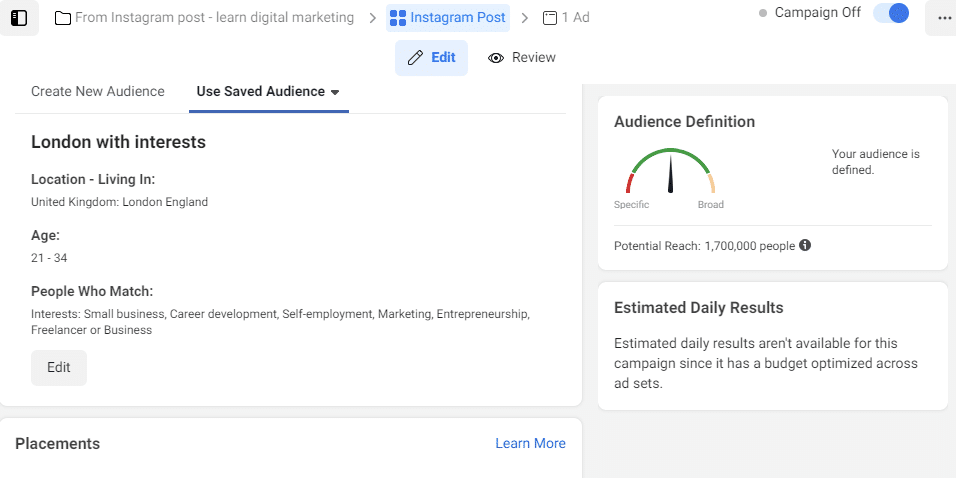Click the Audience Definition heading

tap(684, 122)
